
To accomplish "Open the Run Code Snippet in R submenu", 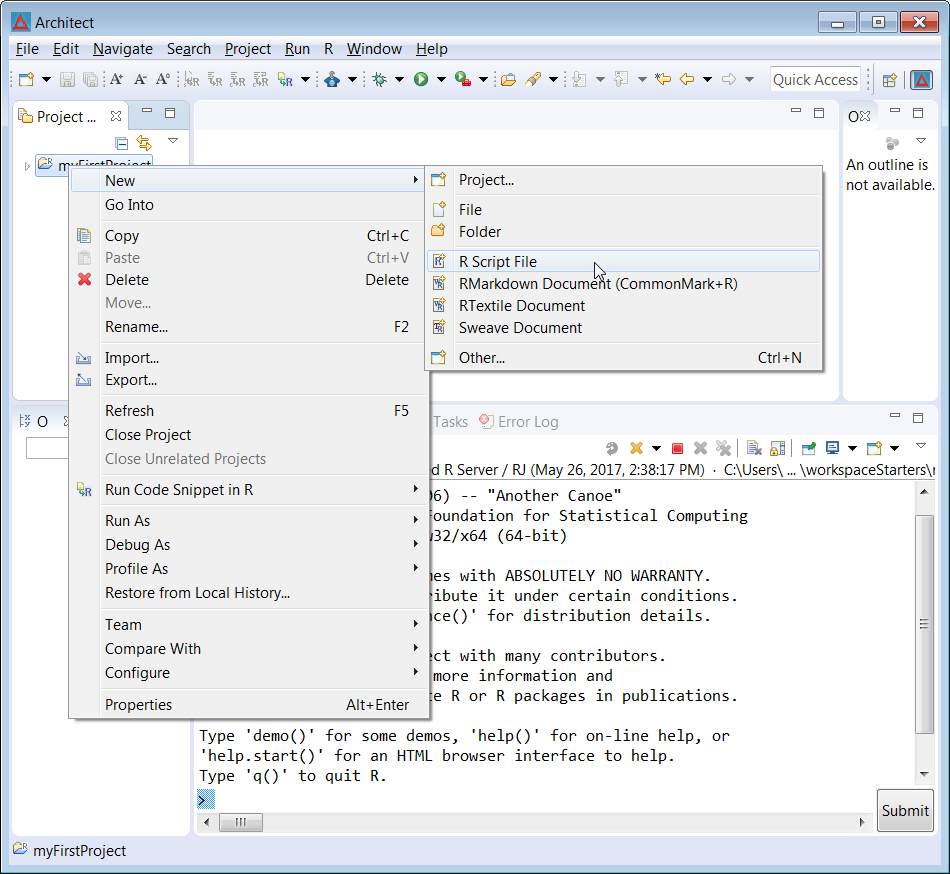I will point(250,490).
